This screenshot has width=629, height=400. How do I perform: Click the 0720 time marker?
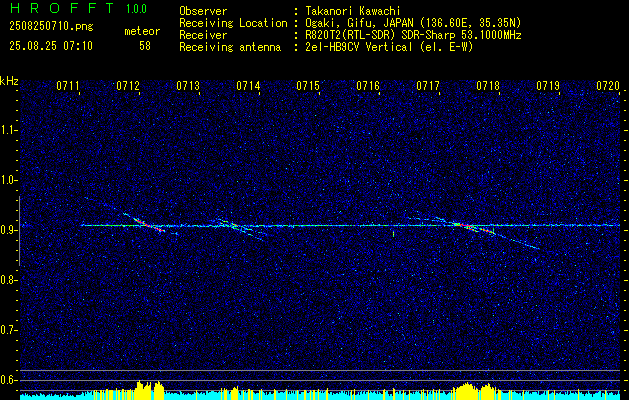point(608,86)
